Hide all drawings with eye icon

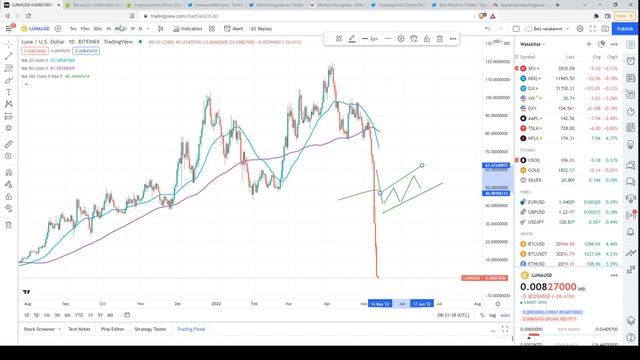(x=9, y=208)
